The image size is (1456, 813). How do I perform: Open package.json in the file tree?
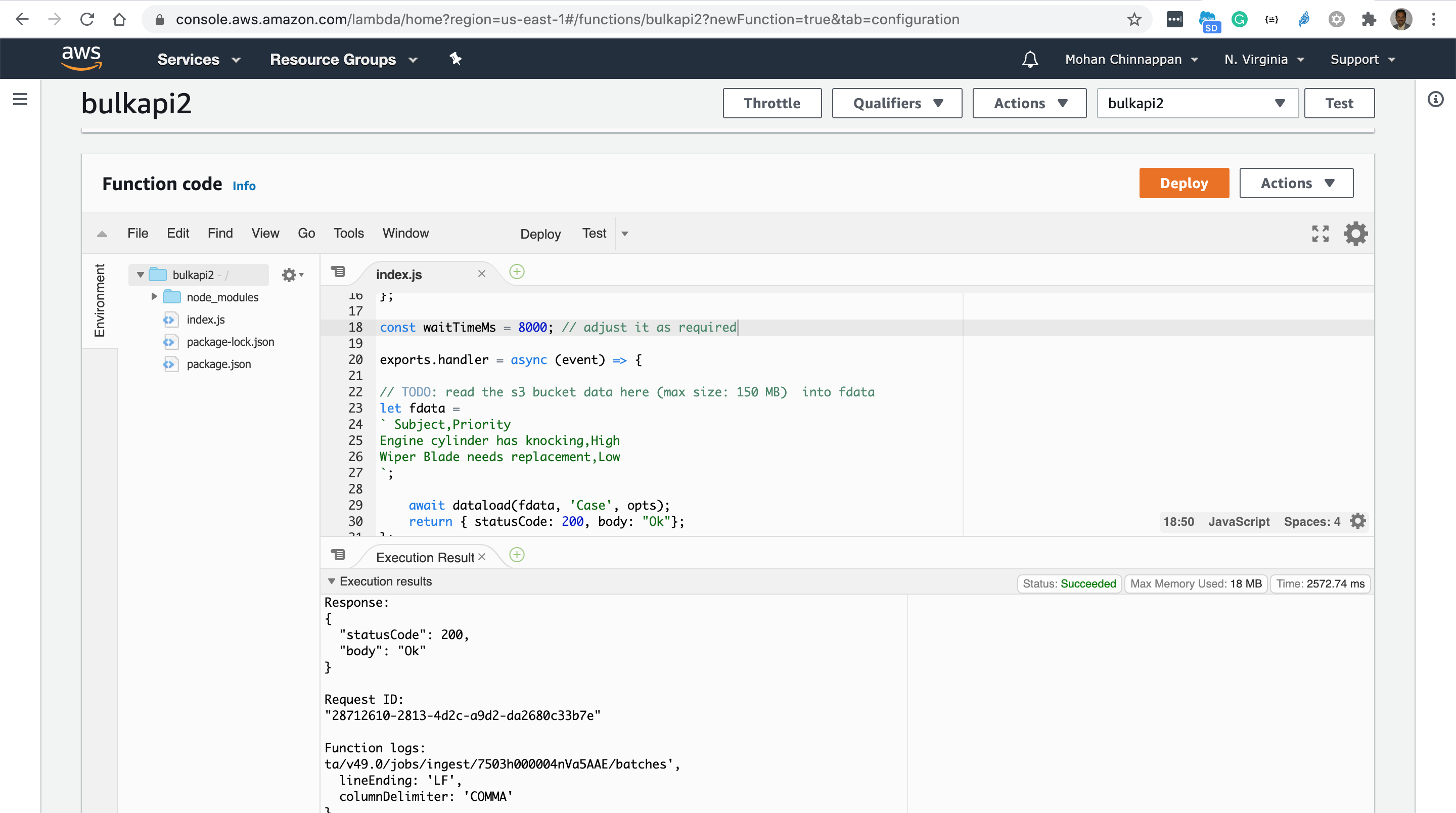[218, 364]
